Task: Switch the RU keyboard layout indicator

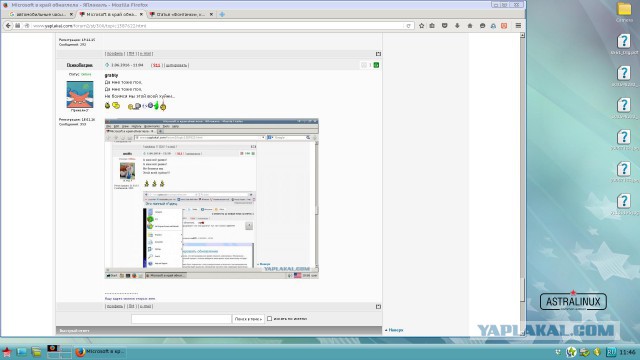Action: tap(611, 352)
